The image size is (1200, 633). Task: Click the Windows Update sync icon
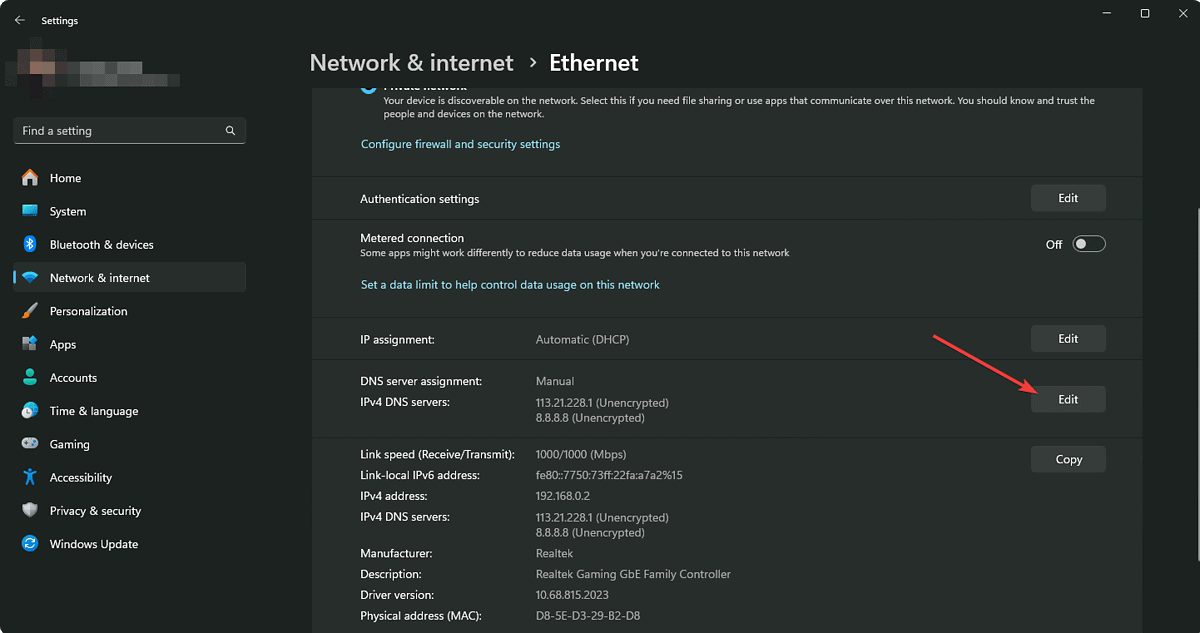pyautogui.click(x=30, y=544)
